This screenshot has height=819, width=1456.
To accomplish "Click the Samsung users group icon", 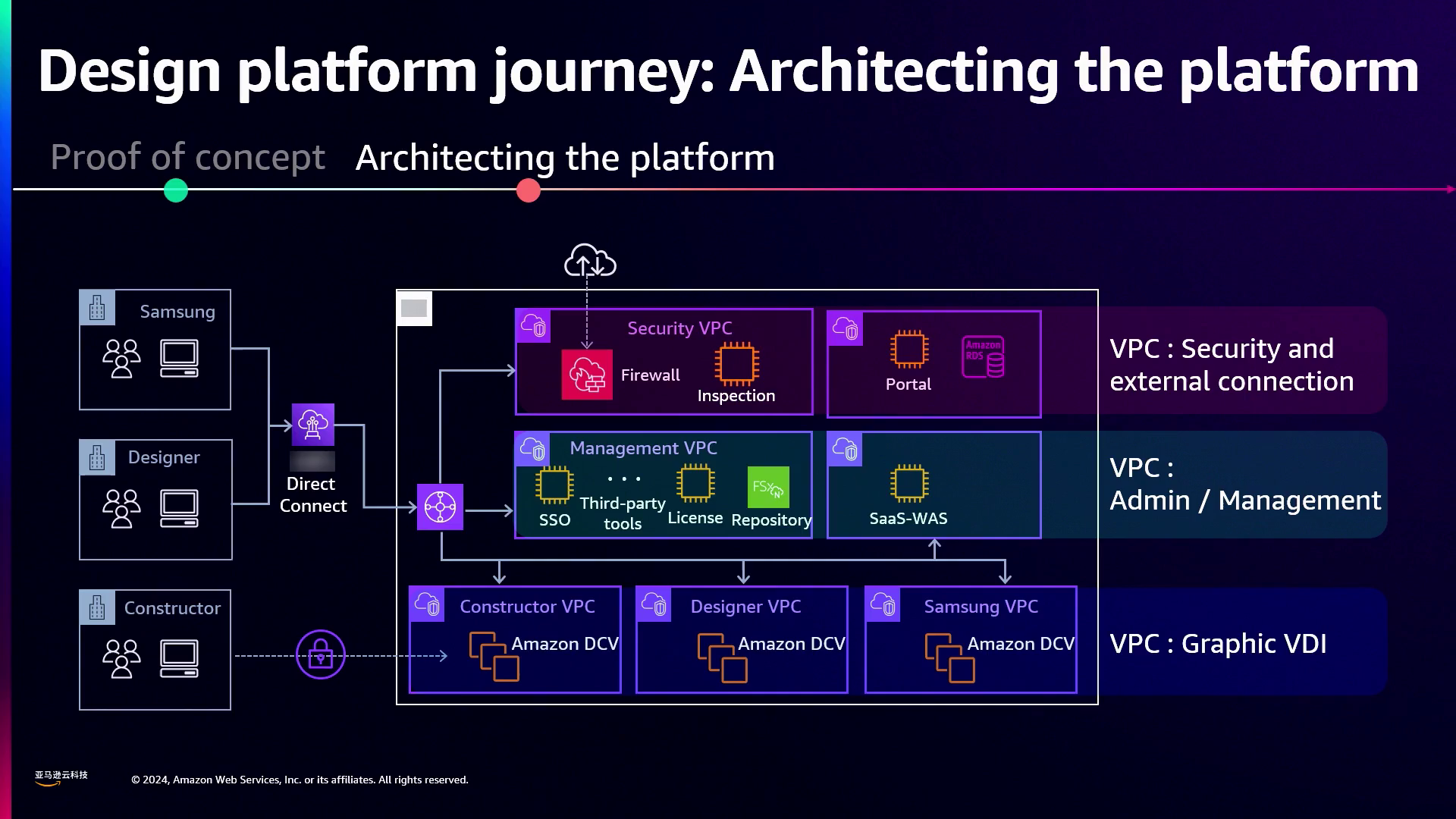I will (121, 358).
